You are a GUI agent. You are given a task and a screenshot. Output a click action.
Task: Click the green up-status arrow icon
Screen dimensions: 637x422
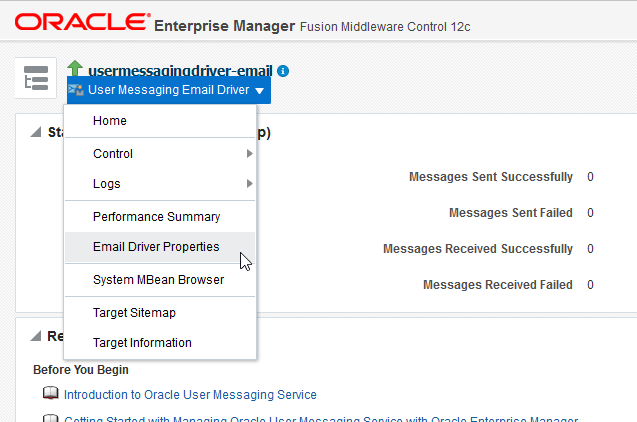(75, 68)
